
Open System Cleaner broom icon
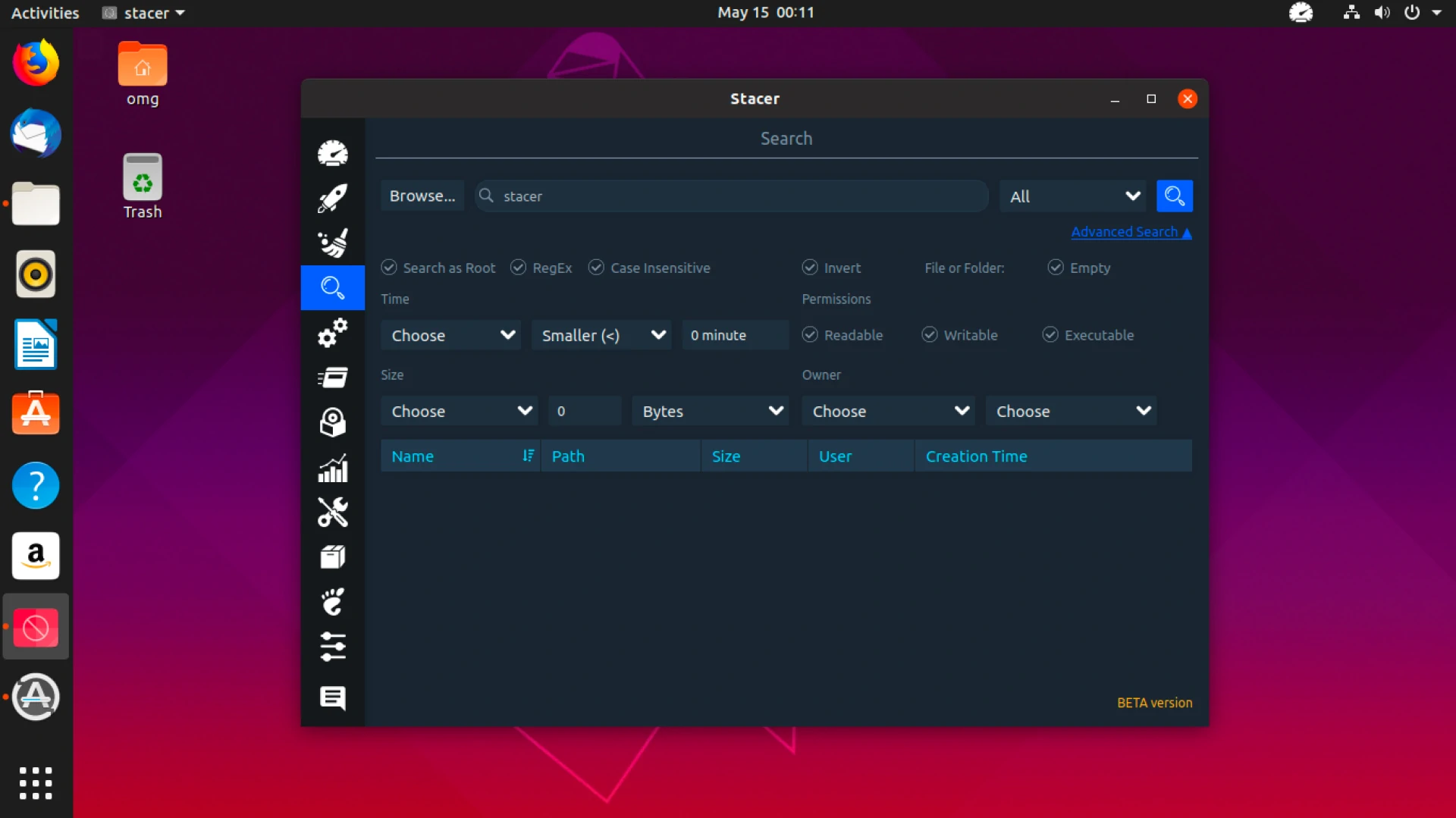[x=332, y=243]
